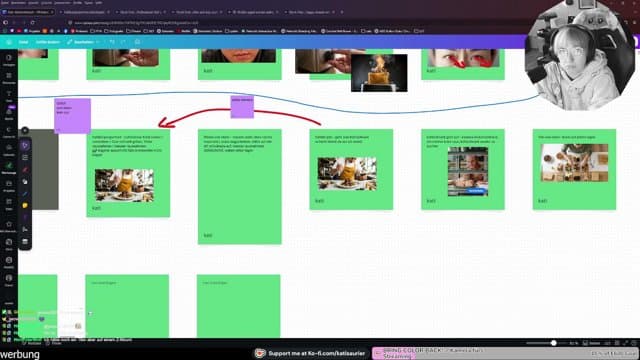Open the Firefox Bearbeiten menu

coord(18,2)
